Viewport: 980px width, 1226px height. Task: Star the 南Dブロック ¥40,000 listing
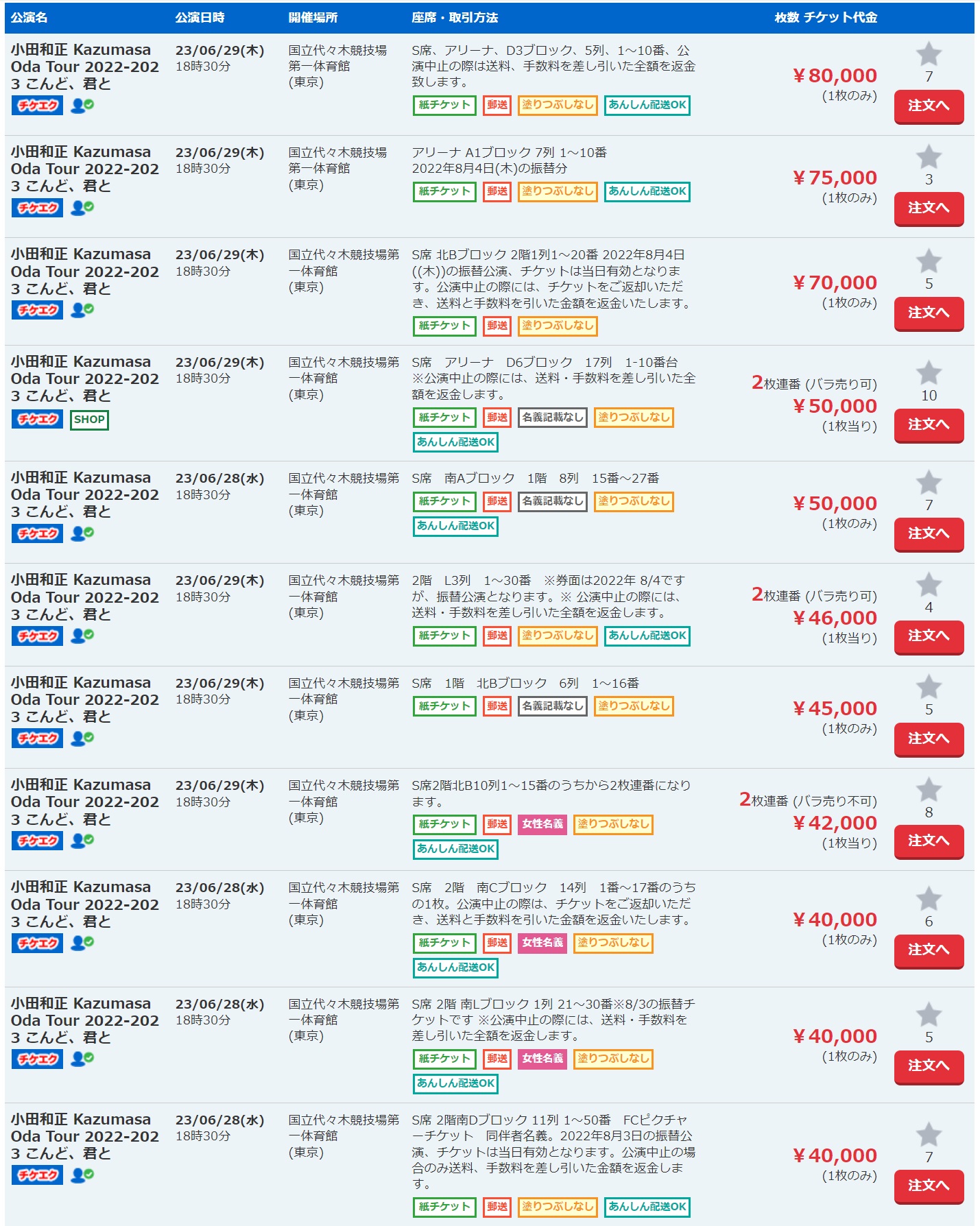click(929, 1135)
